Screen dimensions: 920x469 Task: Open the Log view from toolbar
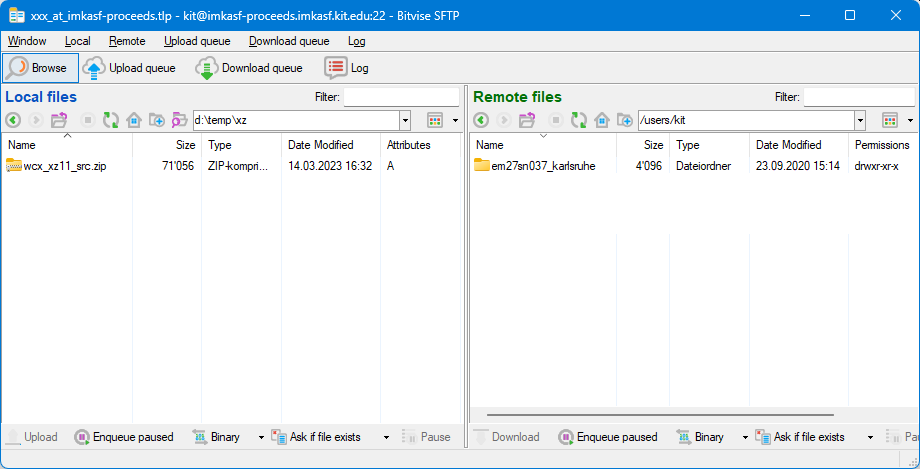[346, 68]
